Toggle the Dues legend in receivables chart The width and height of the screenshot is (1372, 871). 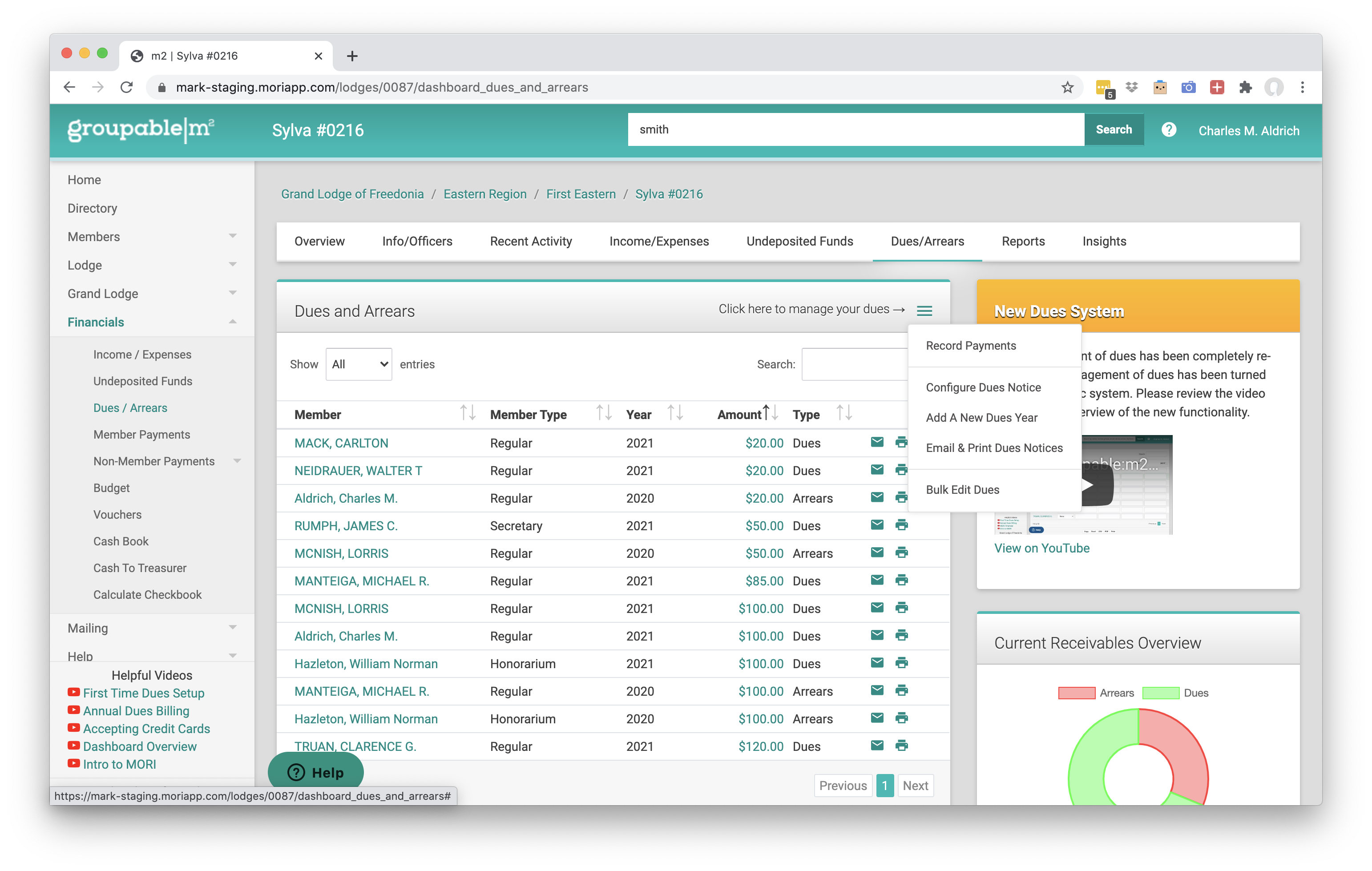(x=1161, y=693)
